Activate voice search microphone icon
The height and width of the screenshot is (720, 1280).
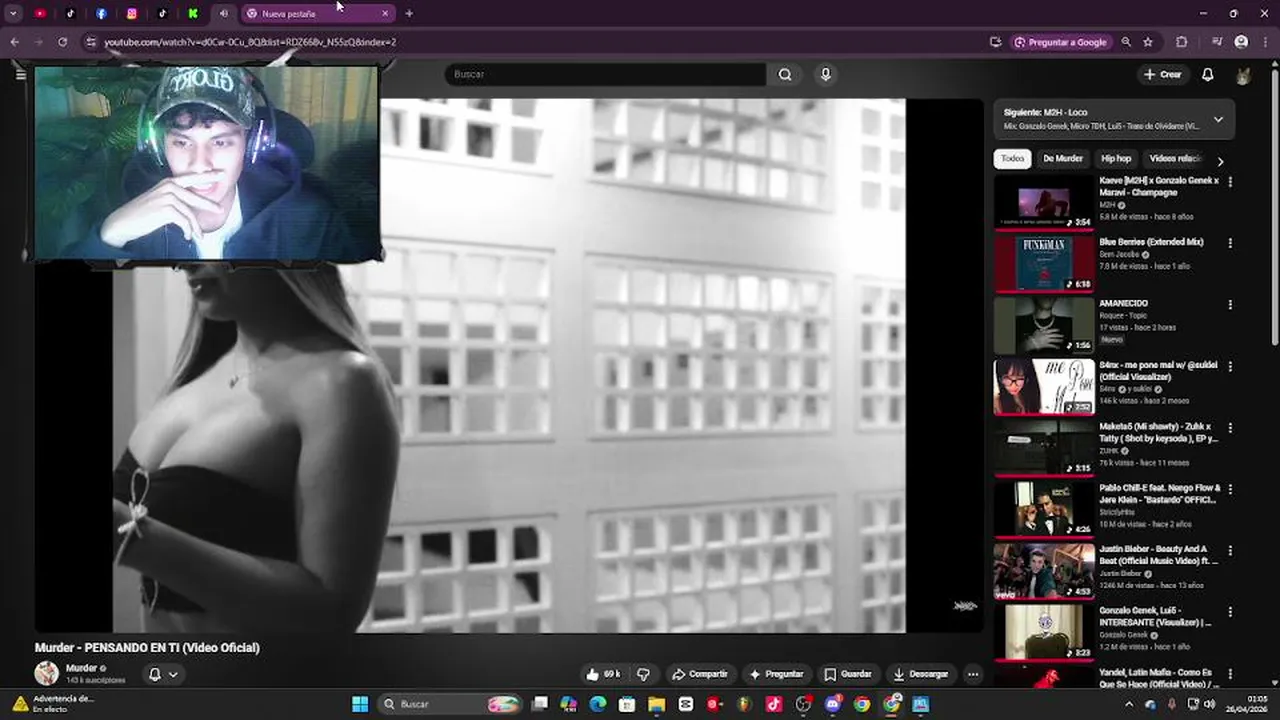point(825,74)
